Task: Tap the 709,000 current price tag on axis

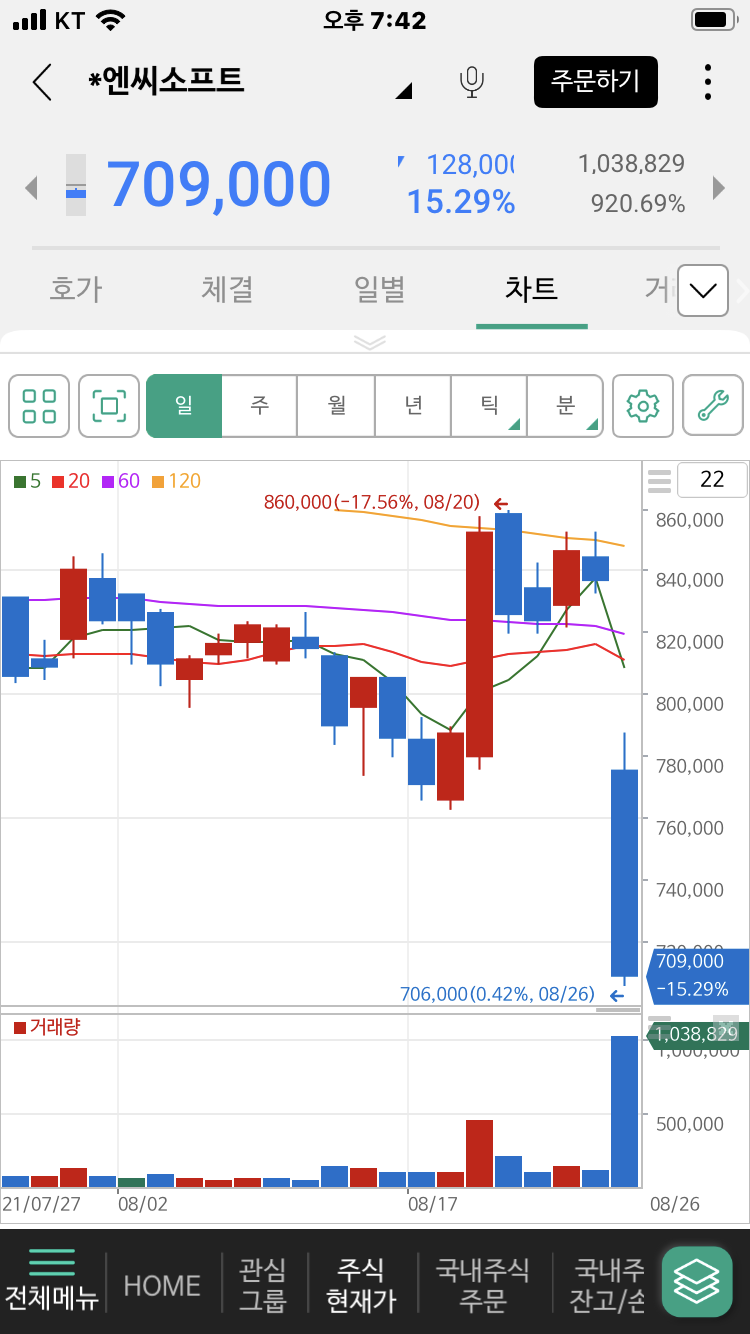Action: [x=697, y=976]
